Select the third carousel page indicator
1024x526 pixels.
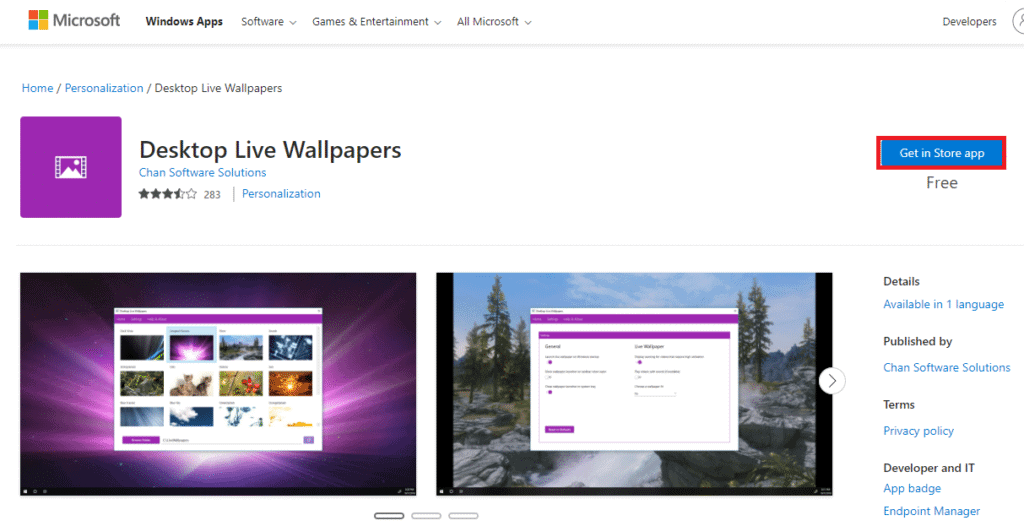(x=463, y=516)
